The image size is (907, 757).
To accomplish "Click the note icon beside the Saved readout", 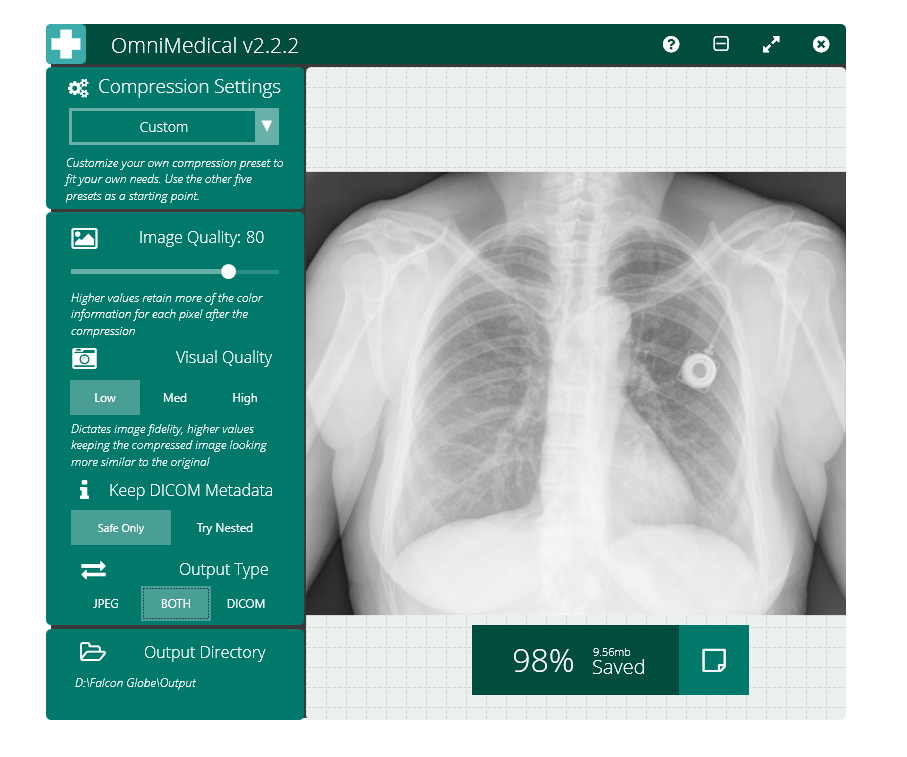I will (x=714, y=660).
